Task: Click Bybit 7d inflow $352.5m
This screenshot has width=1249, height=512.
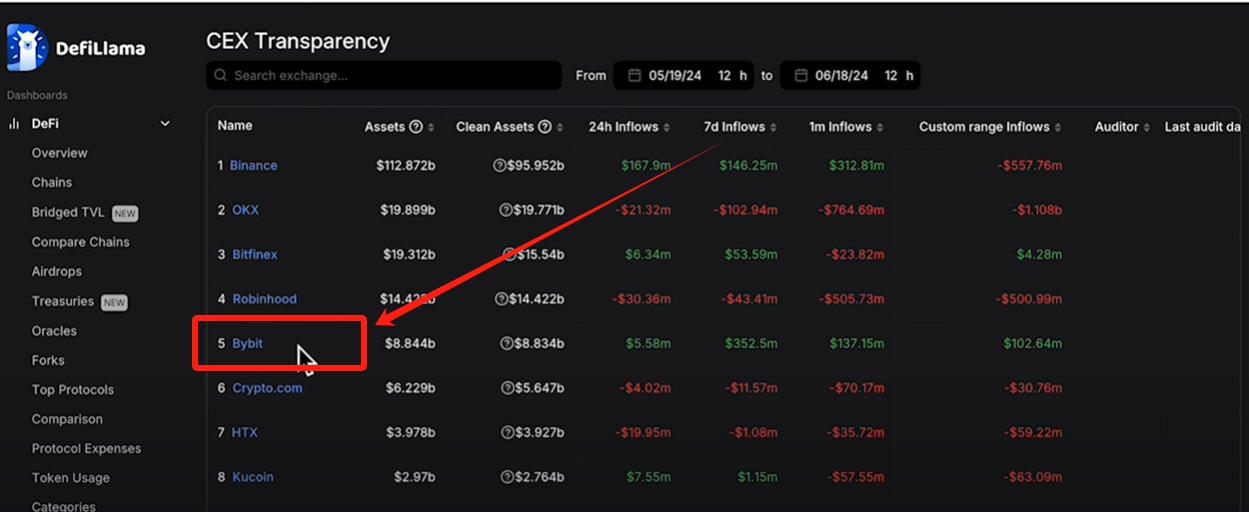Action: tap(752, 344)
